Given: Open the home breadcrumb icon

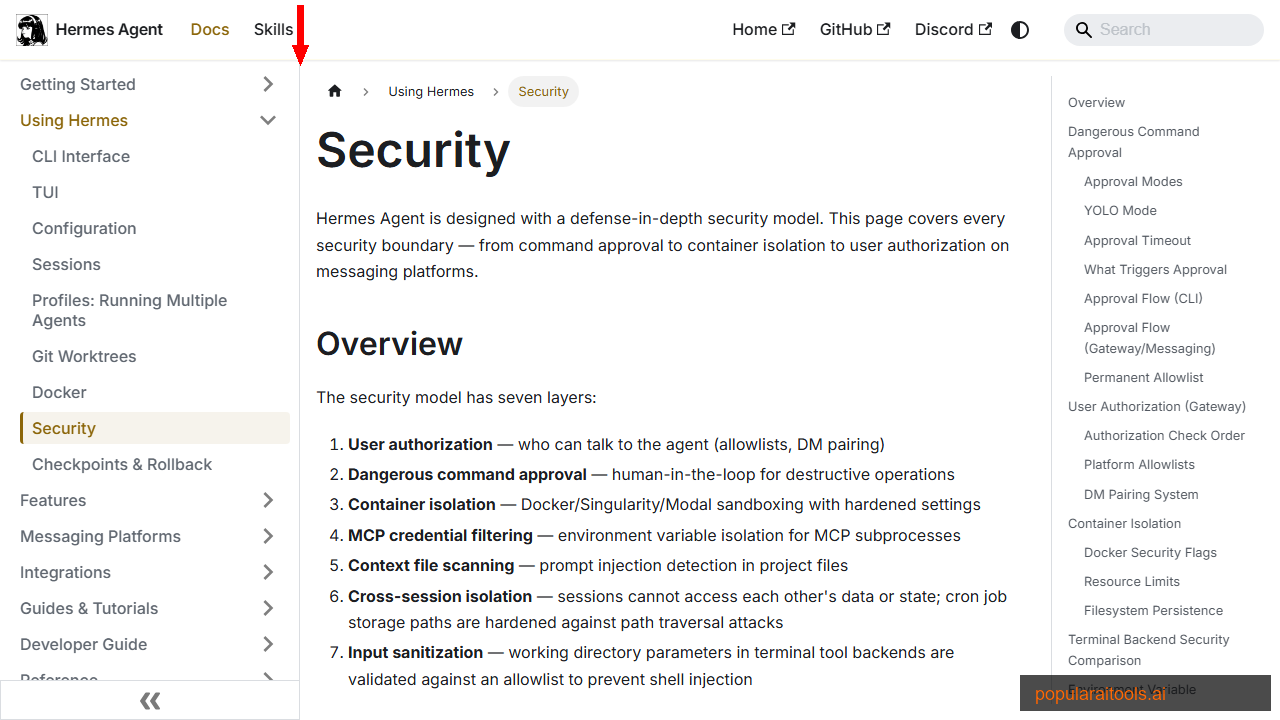Looking at the screenshot, I should tap(335, 91).
